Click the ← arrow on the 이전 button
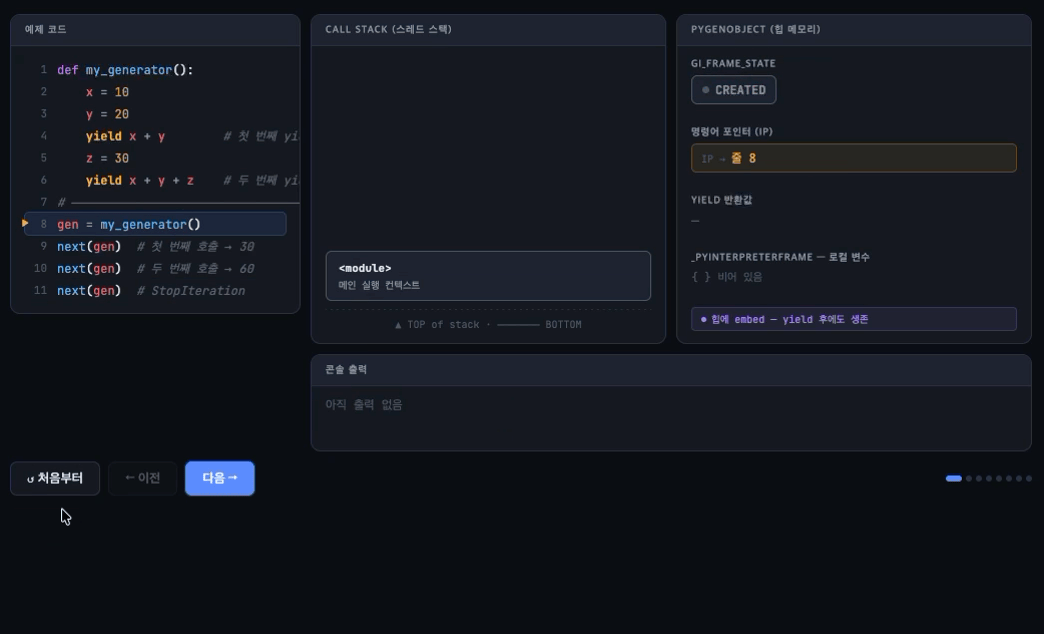 pos(129,477)
